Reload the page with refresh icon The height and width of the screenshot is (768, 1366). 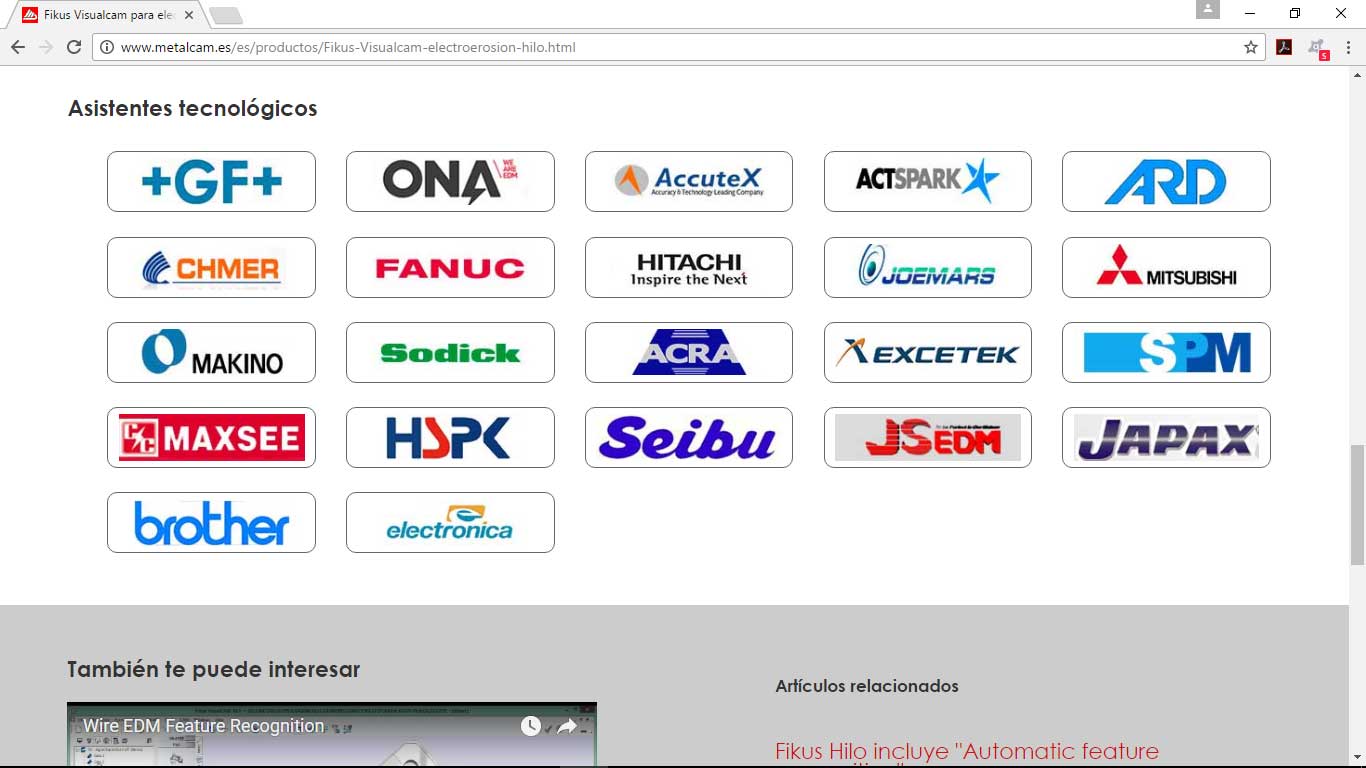(73, 47)
